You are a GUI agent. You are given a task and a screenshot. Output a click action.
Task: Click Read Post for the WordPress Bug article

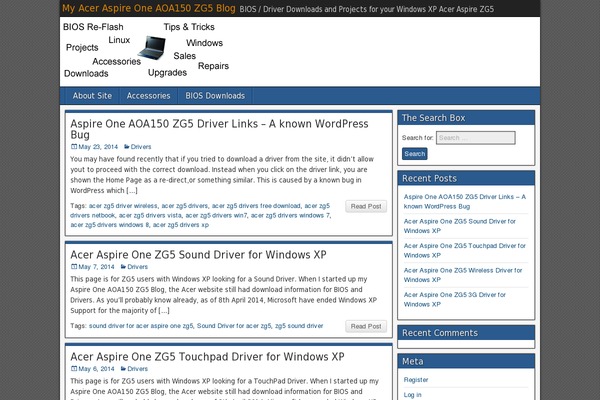tap(366, 206)
